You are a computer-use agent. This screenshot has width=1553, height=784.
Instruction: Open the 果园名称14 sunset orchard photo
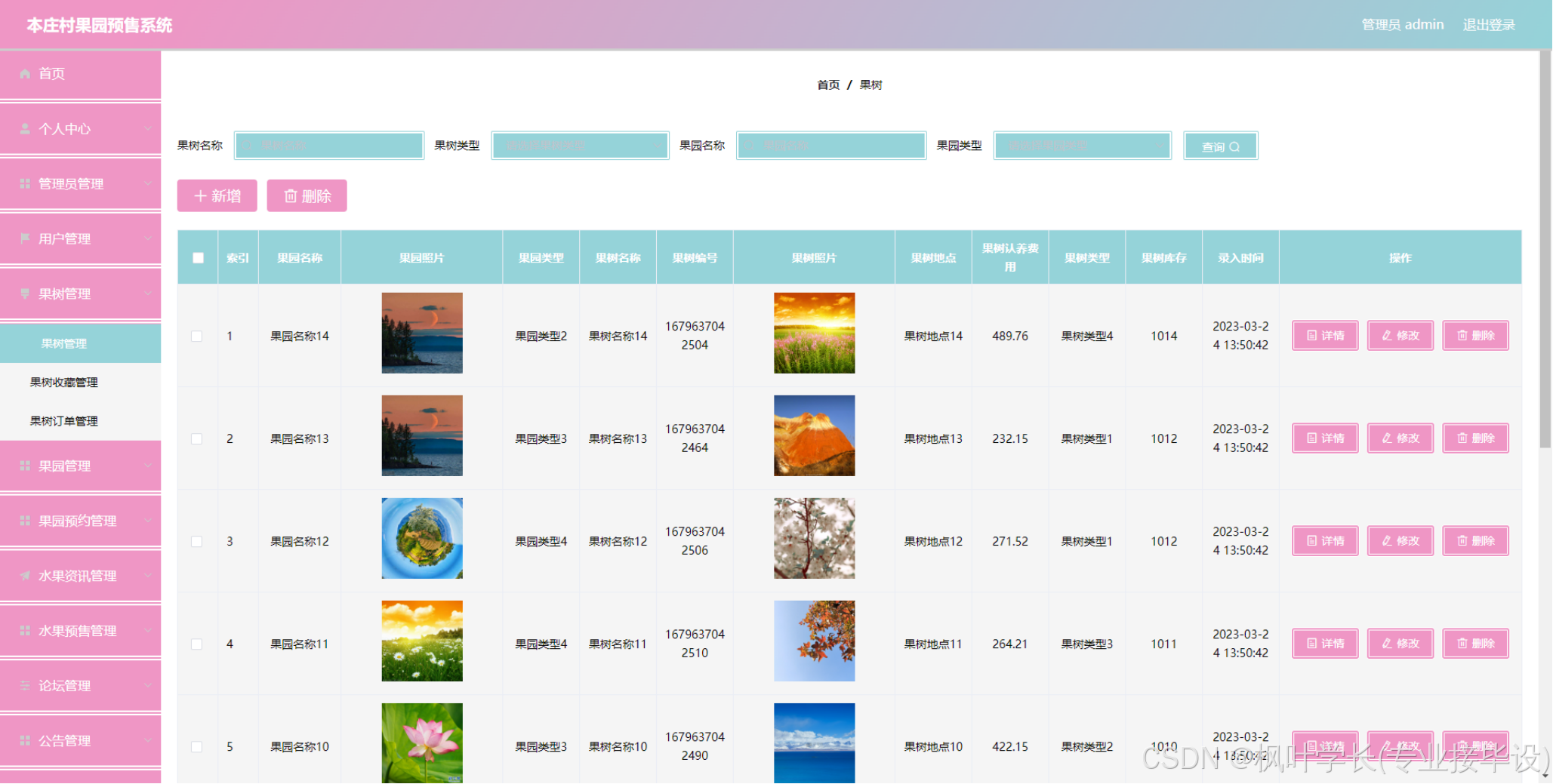click(x=422, y=333)
